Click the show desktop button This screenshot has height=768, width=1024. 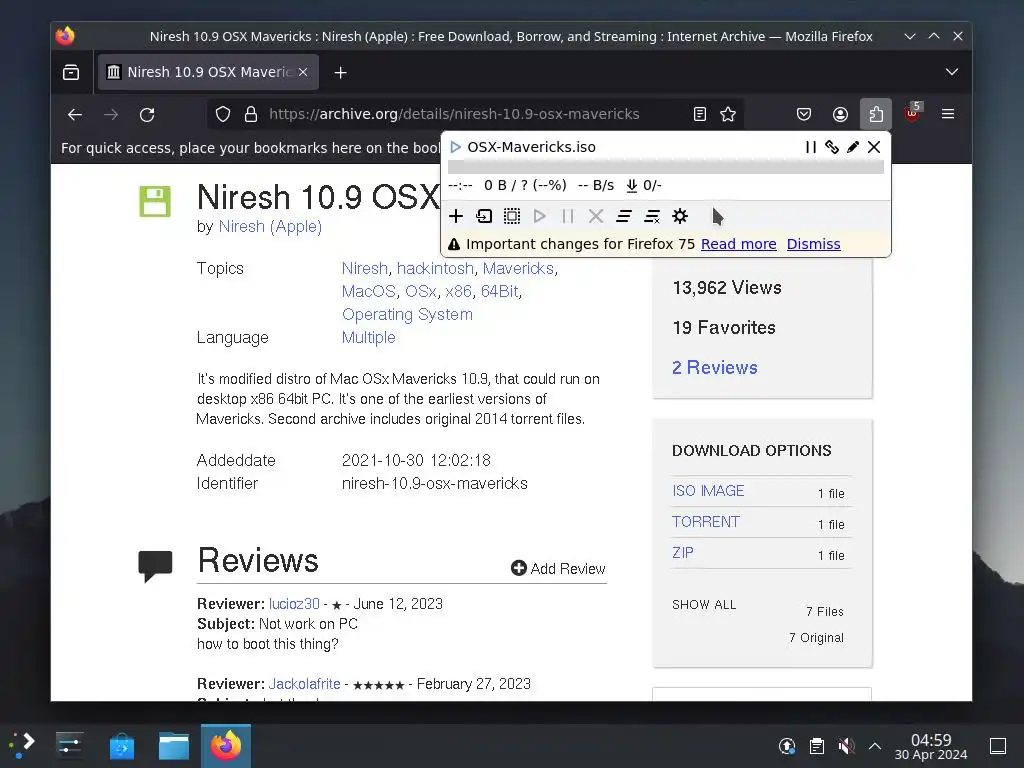click(997, 746)
